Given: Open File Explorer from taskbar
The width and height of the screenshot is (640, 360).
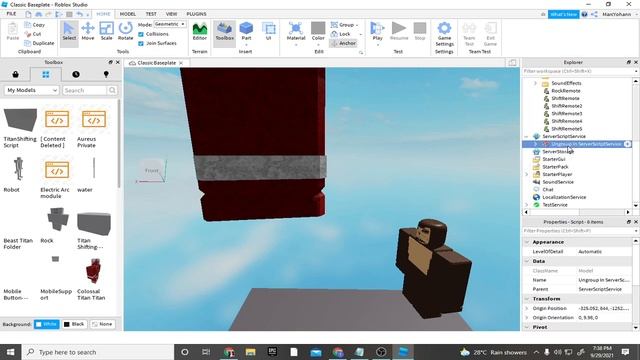Looking at the screenshot, I should [250, 352].
